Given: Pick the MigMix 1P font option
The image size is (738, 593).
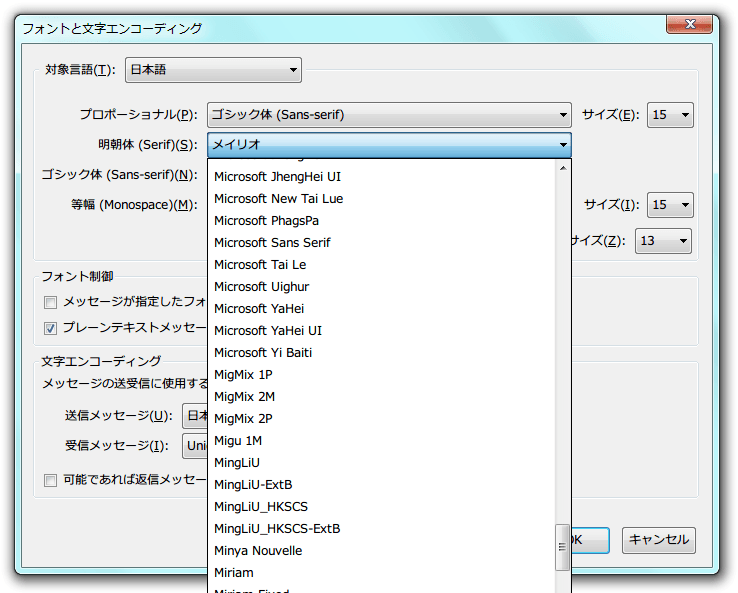Looking at the screenshot, I should click(x=243, y=375).
